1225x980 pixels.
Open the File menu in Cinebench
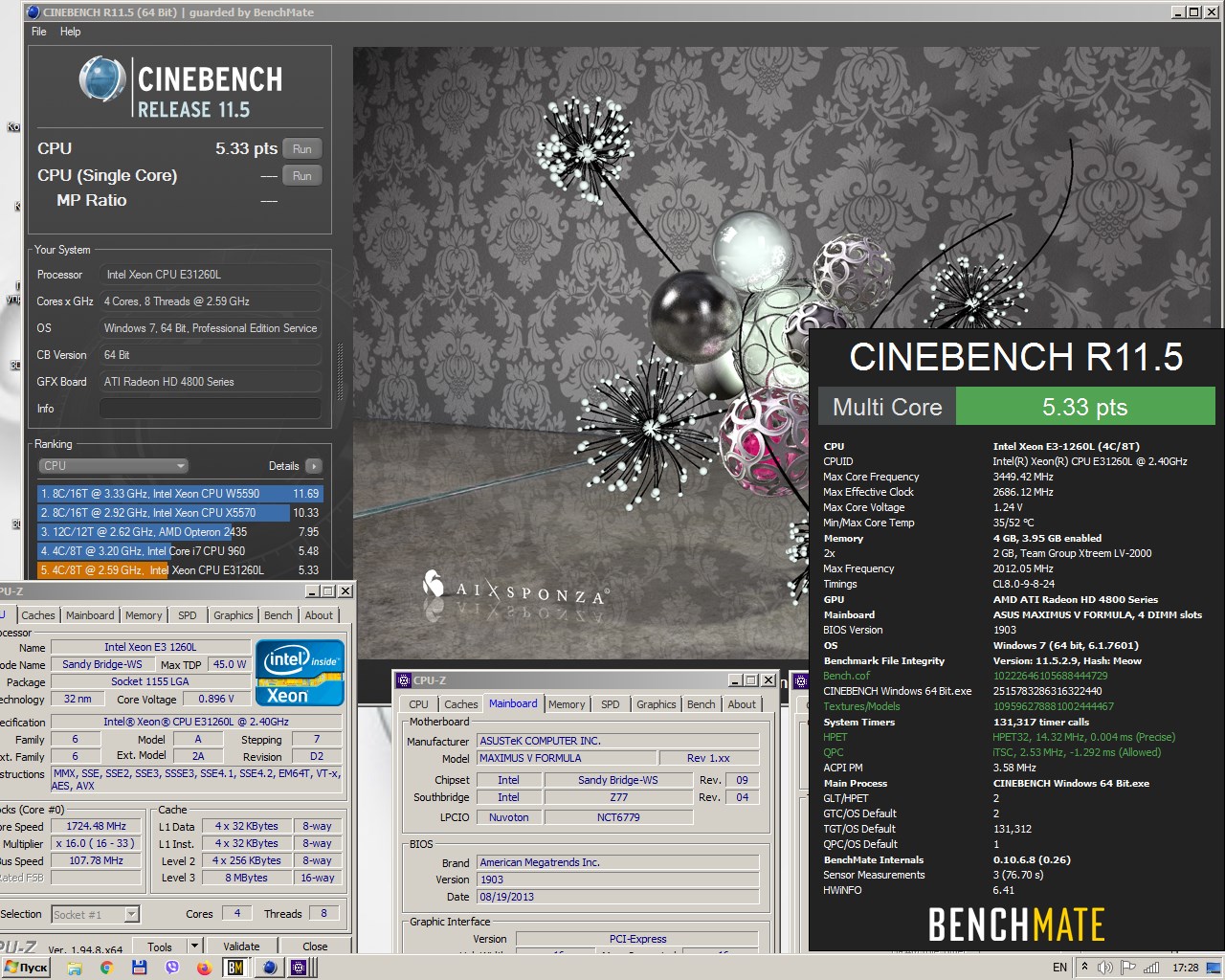click(x=39, y=32)
